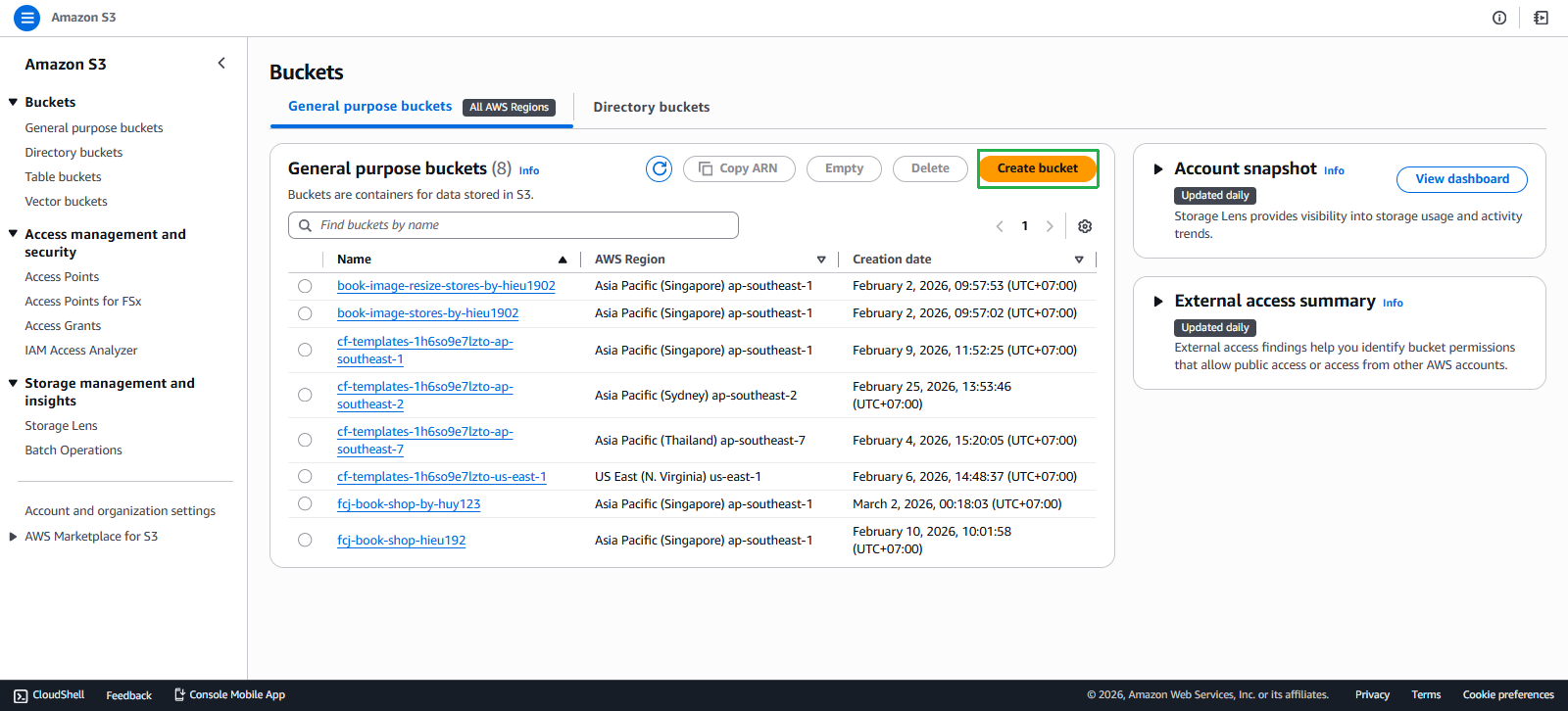Select the cf-templates ap-southeast-1 bucket radio
The image size is (1568, 711).
[305, 350]
